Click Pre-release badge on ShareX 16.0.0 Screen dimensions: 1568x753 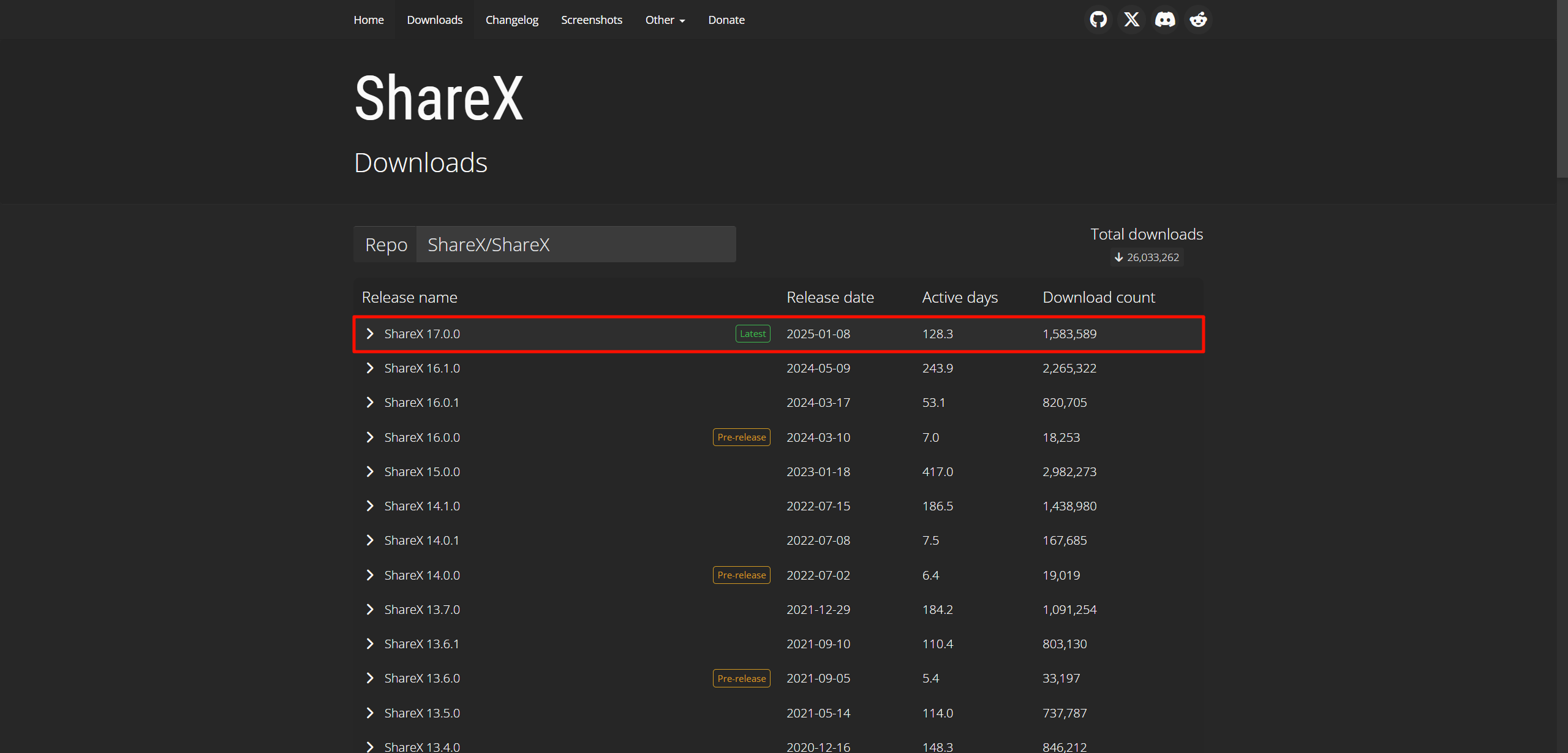tap(741, 437)
